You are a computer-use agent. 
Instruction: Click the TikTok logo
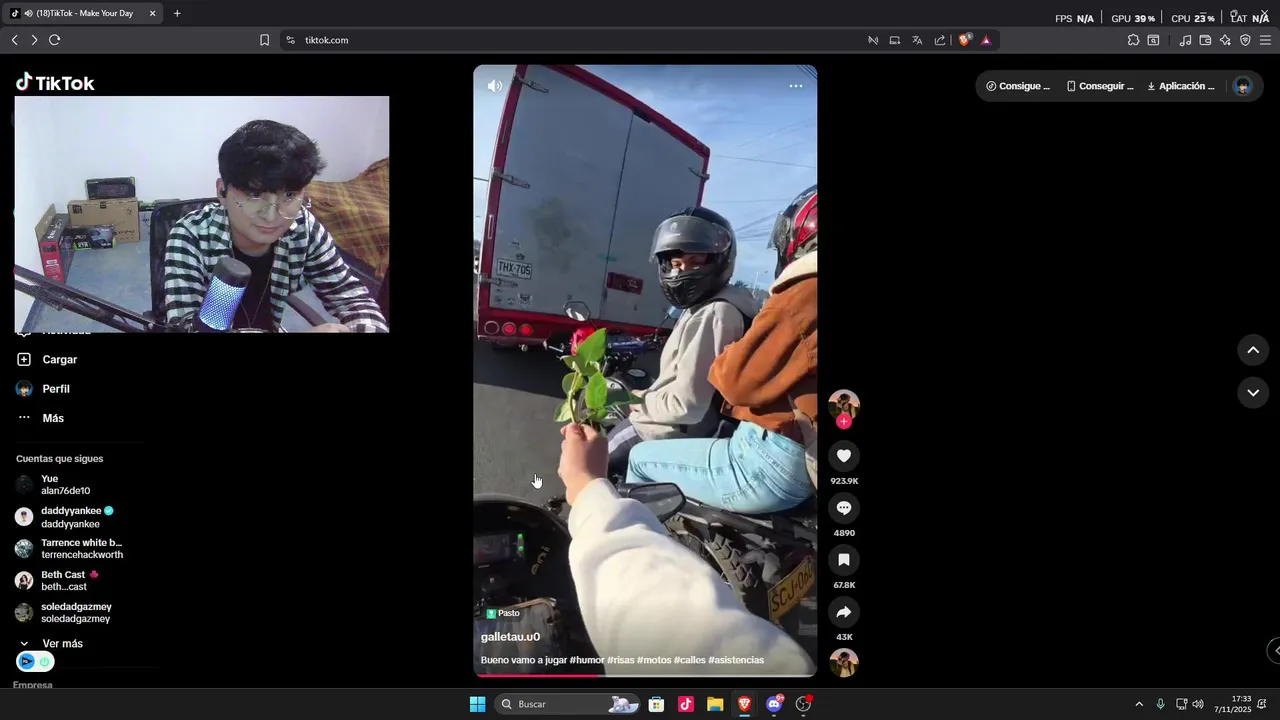55,83
